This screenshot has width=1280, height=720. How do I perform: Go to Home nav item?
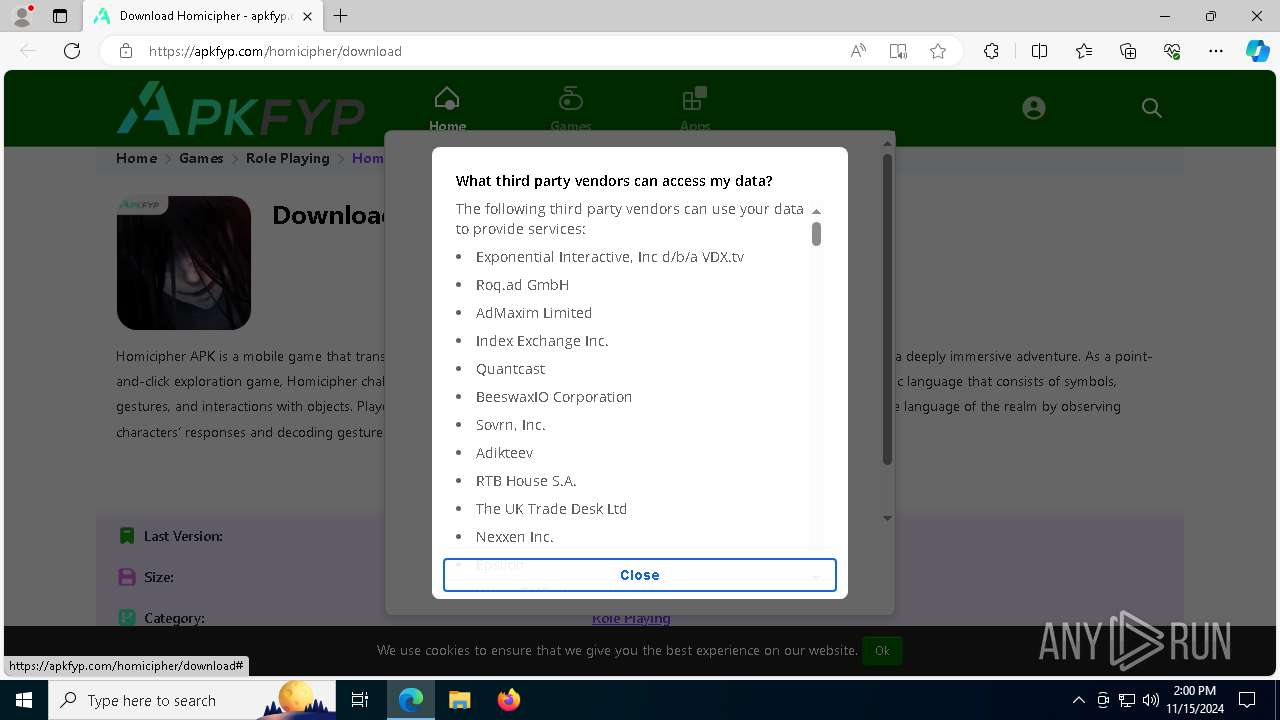(447, 110)
